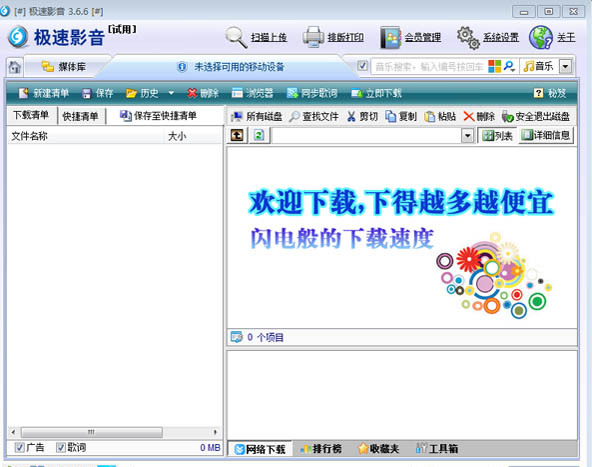
Task: Open 浏览器 toolbar item
Action: pyautogui.click(x=252, y=93)
